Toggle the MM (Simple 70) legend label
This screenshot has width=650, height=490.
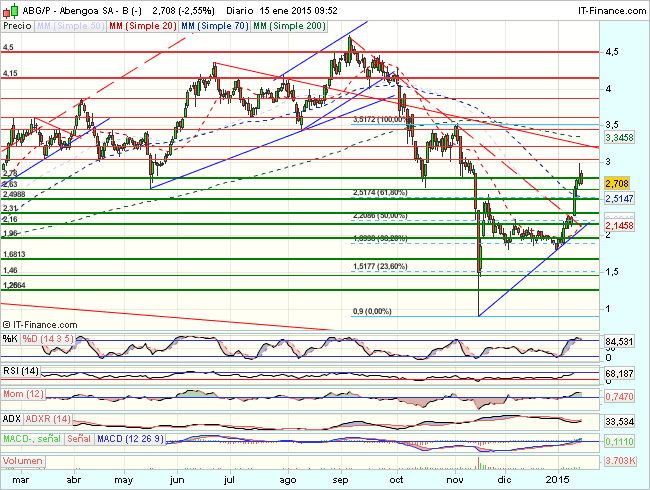pos(215,26)
